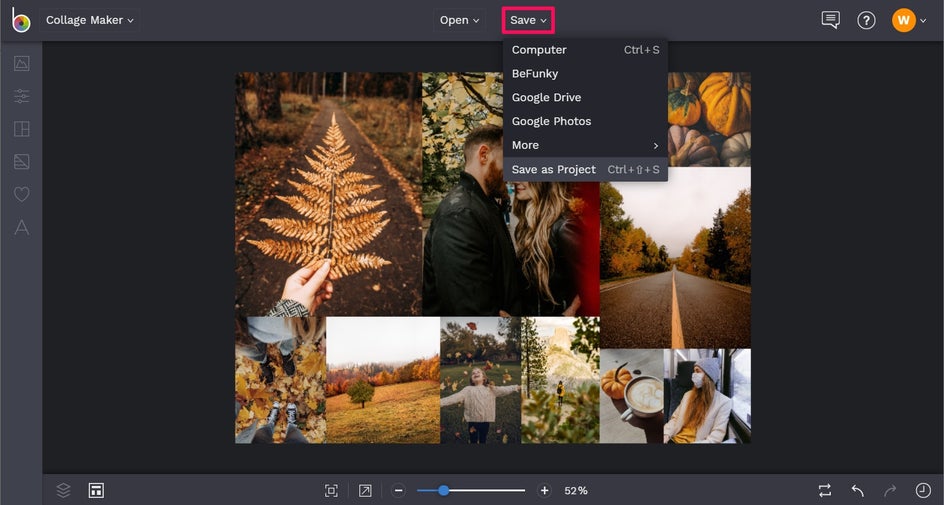Select the feet in leaves photo
Screen dimensions: 944x505
click(280, 380)
